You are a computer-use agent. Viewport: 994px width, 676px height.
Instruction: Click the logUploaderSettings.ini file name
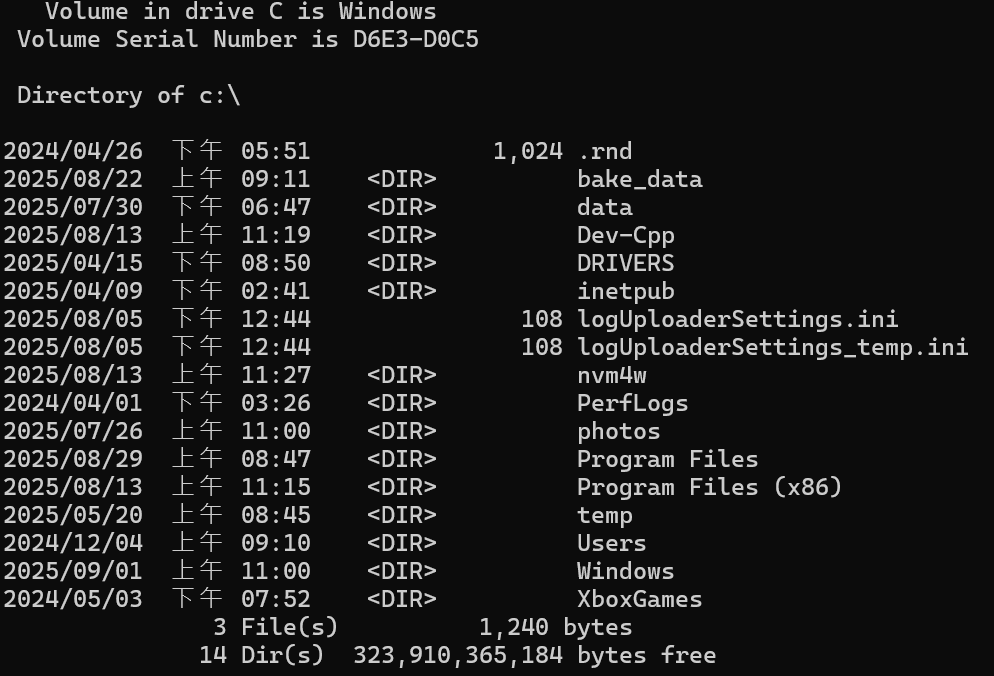click(738, 319)
